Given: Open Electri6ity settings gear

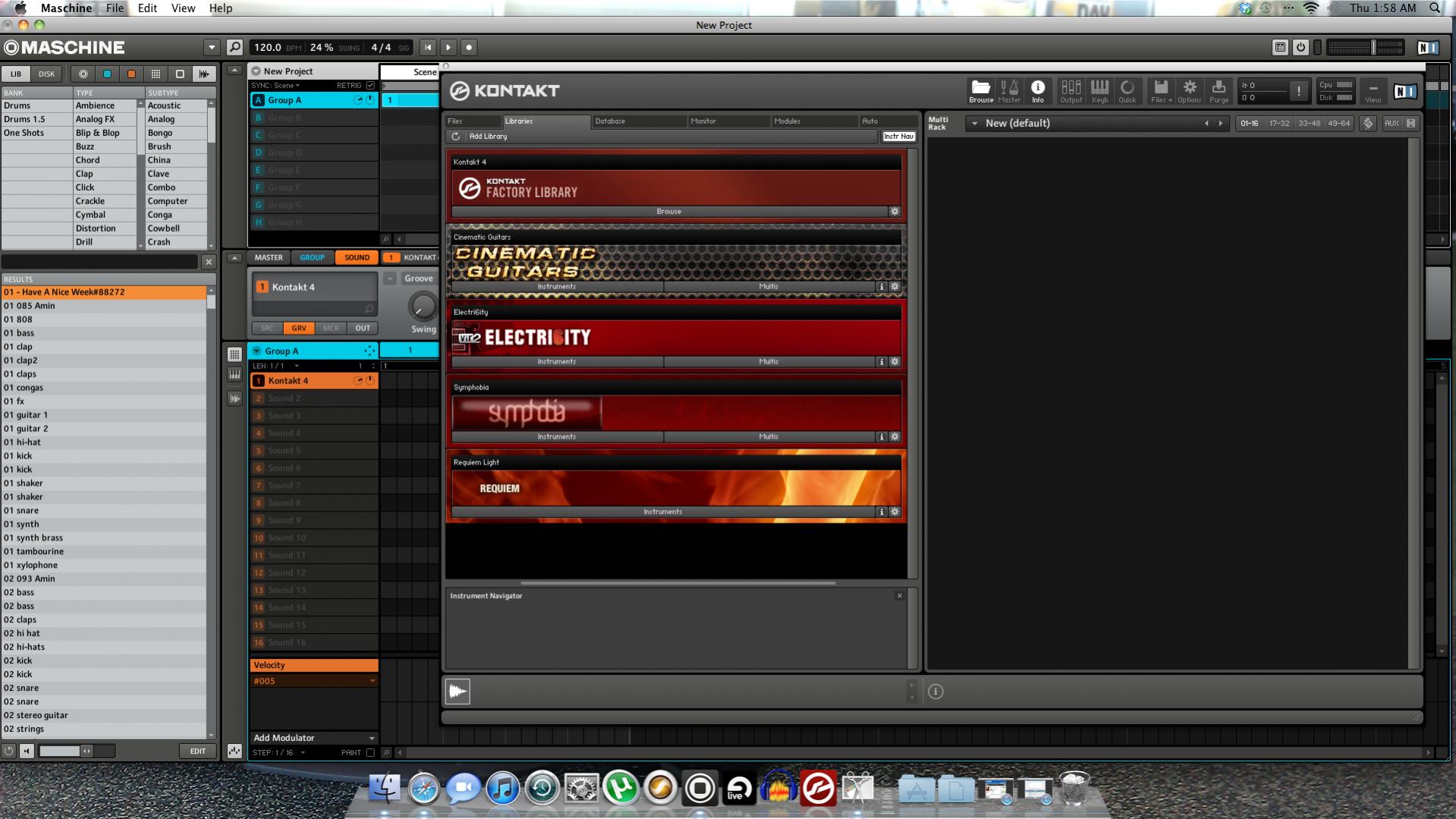Looking at the screenshot, I should coord(895,362).
